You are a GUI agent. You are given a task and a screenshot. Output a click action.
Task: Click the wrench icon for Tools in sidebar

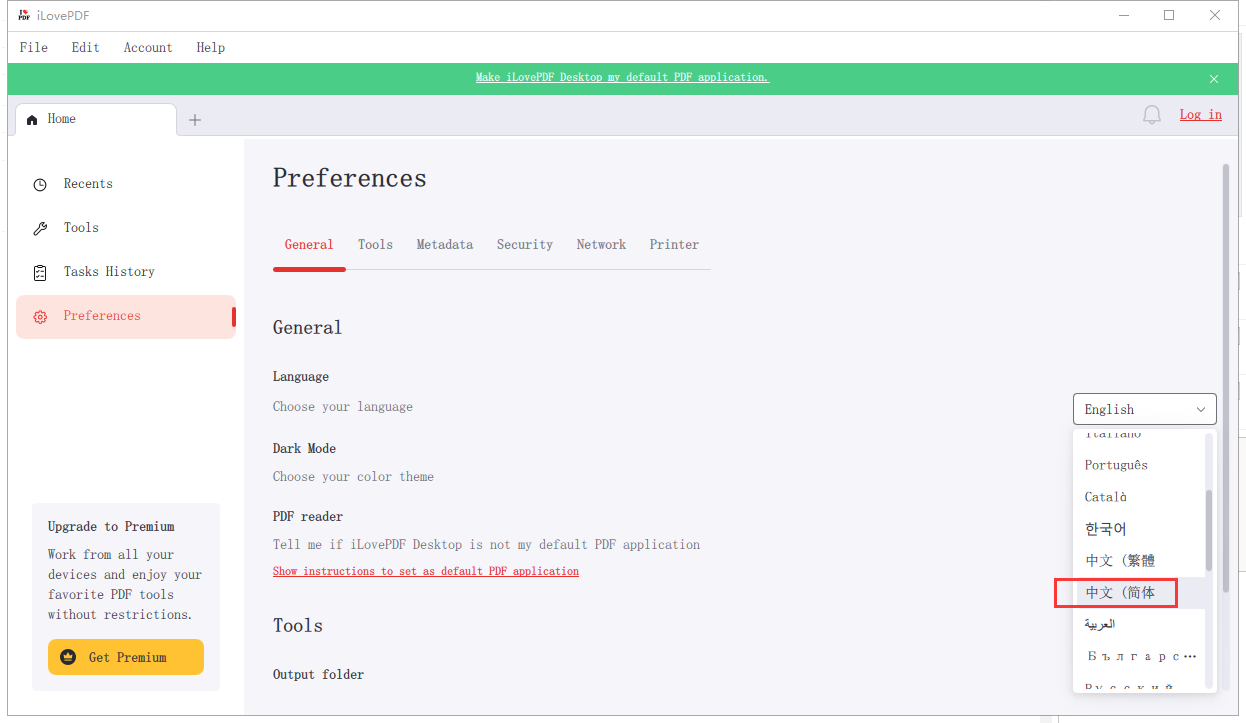tap(40, 228)
